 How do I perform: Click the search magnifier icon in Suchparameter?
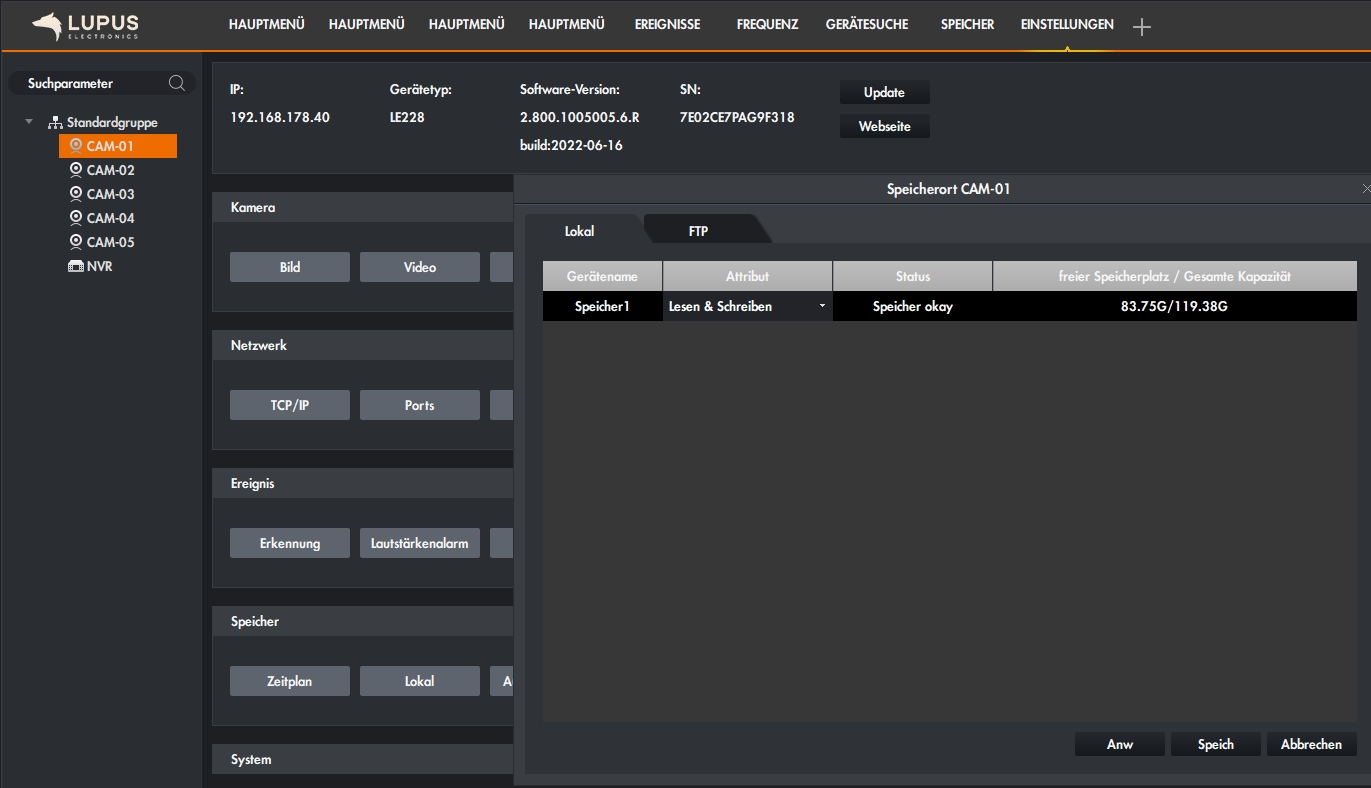coord(177,83)
